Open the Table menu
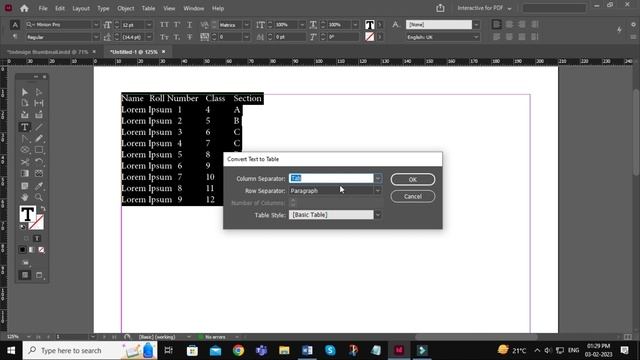Image resolution: width=640 pixels, height=360 pixels. coord(148,8)
